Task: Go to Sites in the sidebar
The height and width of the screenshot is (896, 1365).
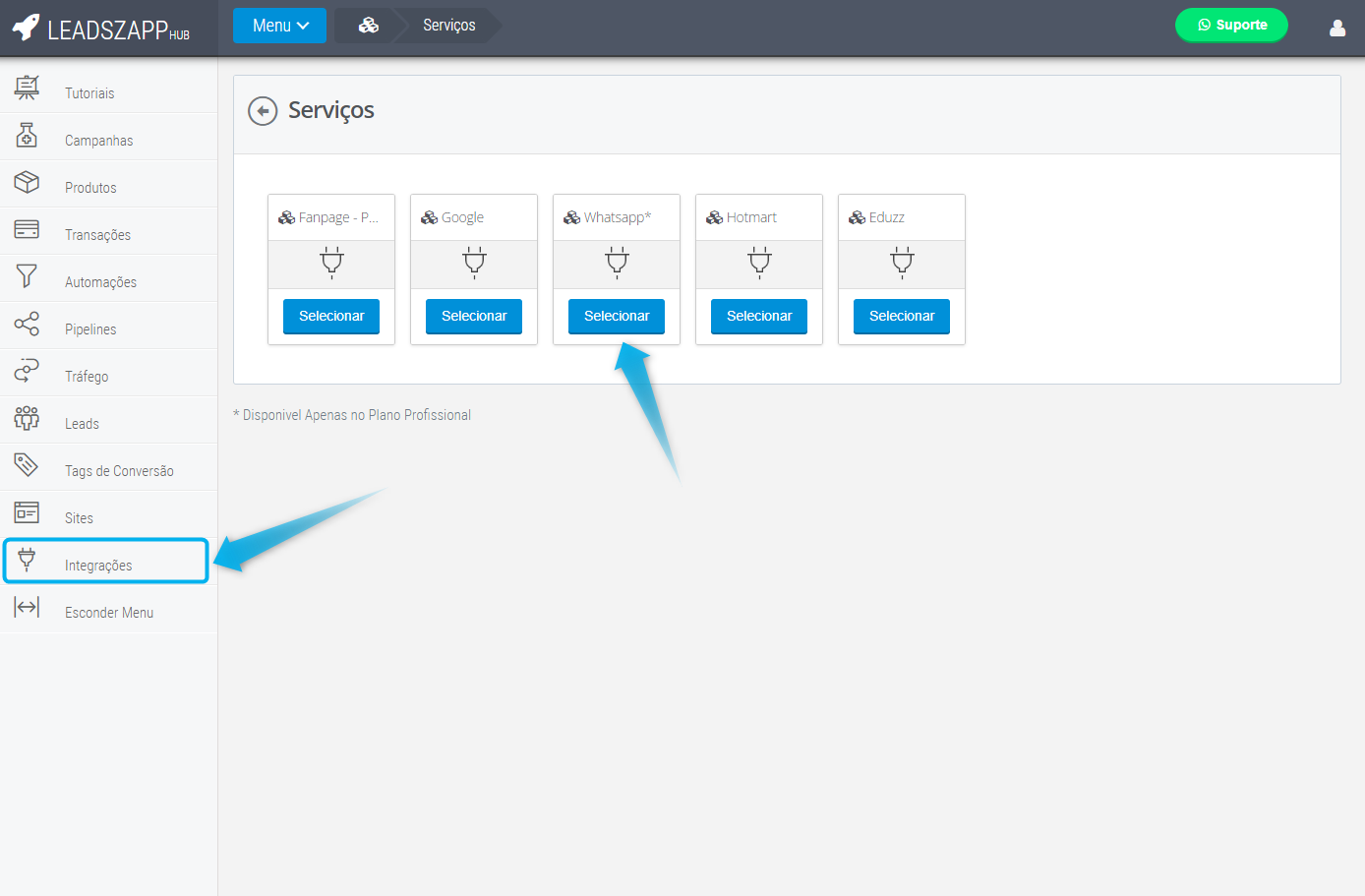Action: pyautogui.click(x=79, y=518)
